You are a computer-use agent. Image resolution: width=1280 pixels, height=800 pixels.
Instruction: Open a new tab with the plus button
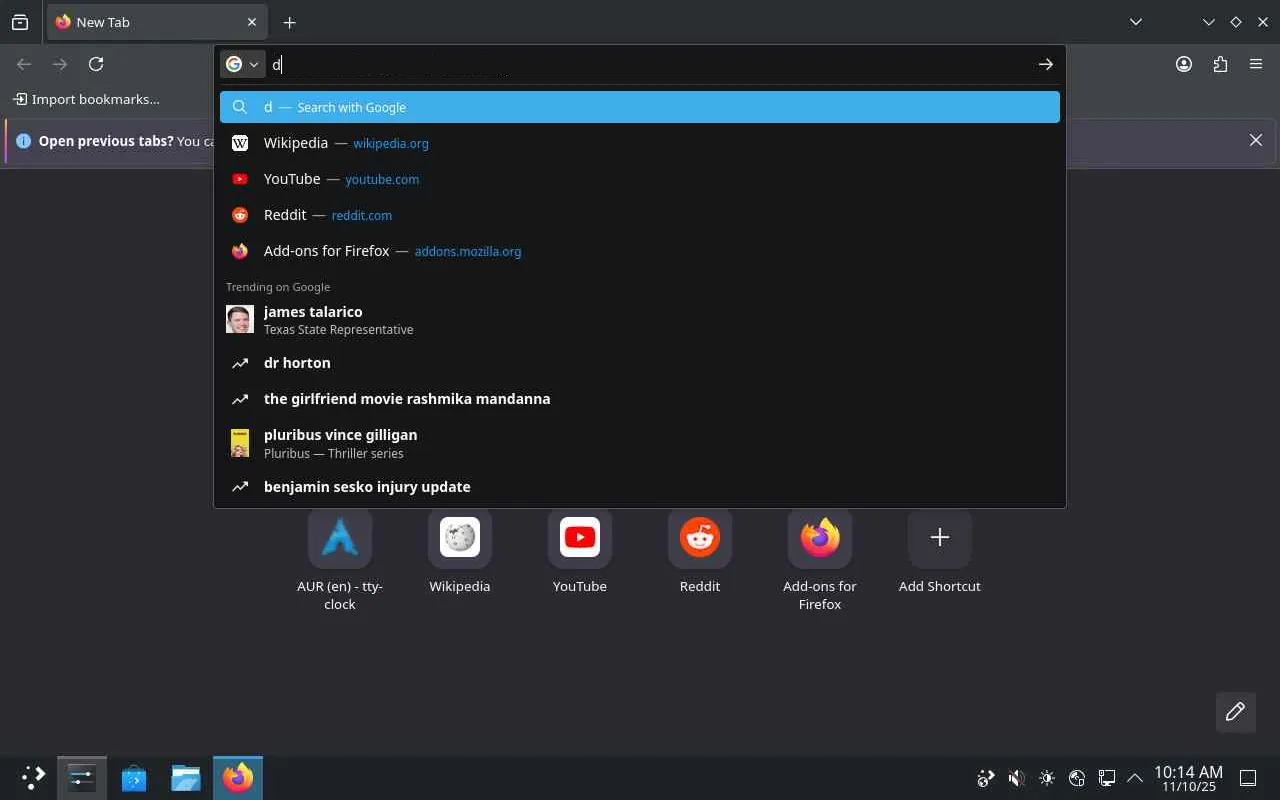[x=289, y=22]
